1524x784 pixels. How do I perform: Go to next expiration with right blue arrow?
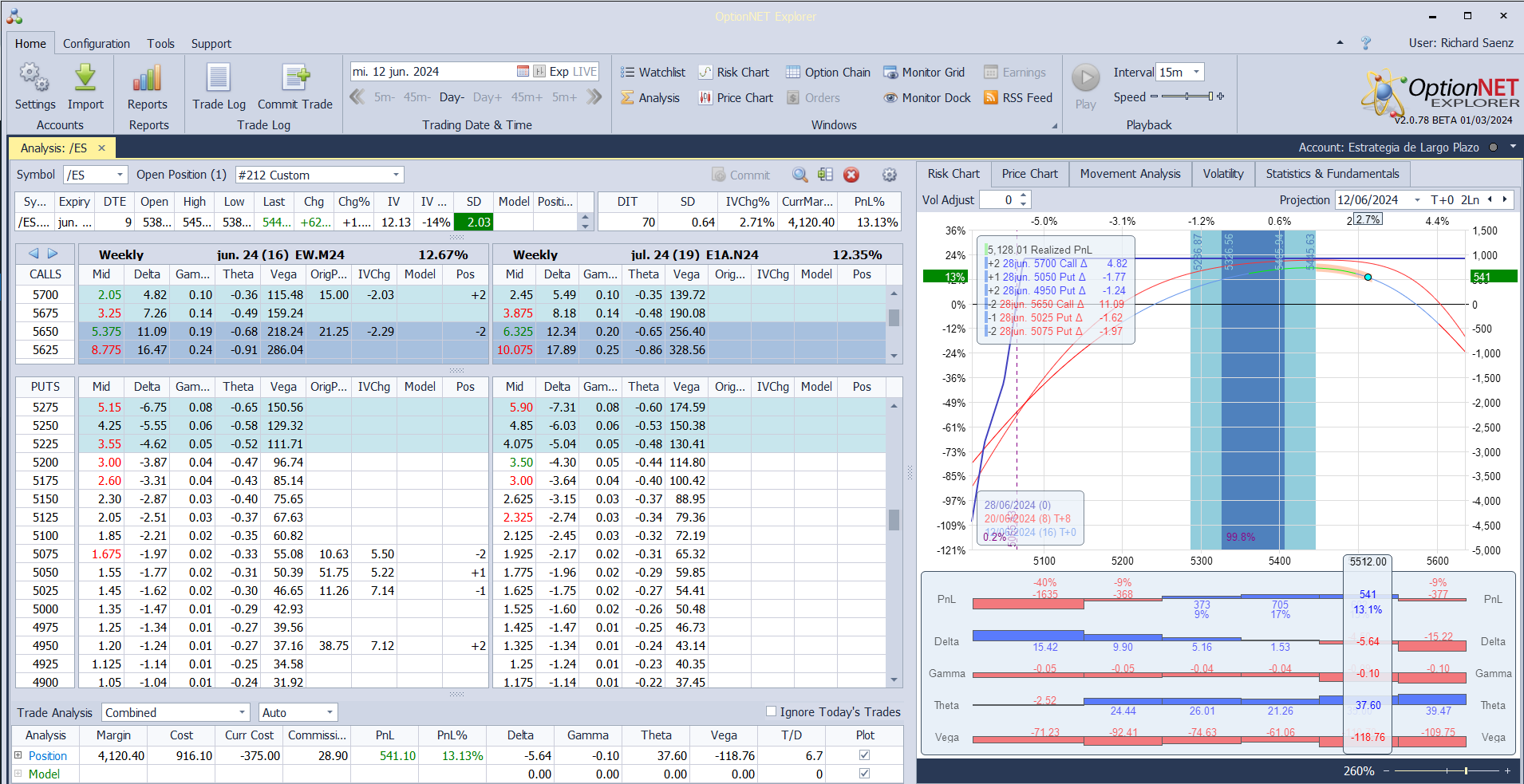coord(53,254)
